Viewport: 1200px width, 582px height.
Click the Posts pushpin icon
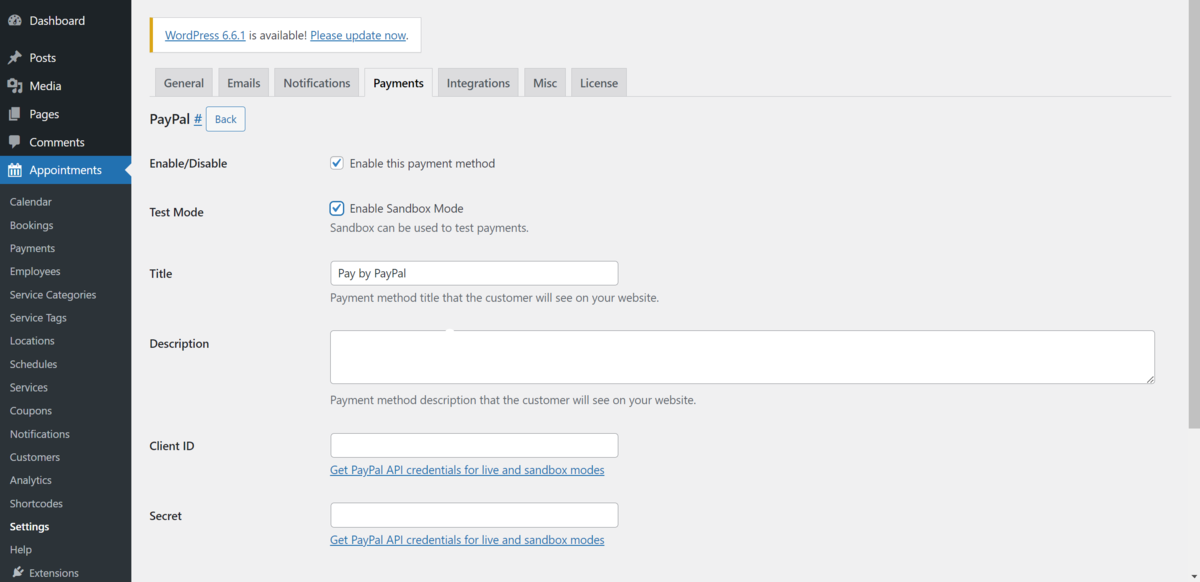point(15,58)
